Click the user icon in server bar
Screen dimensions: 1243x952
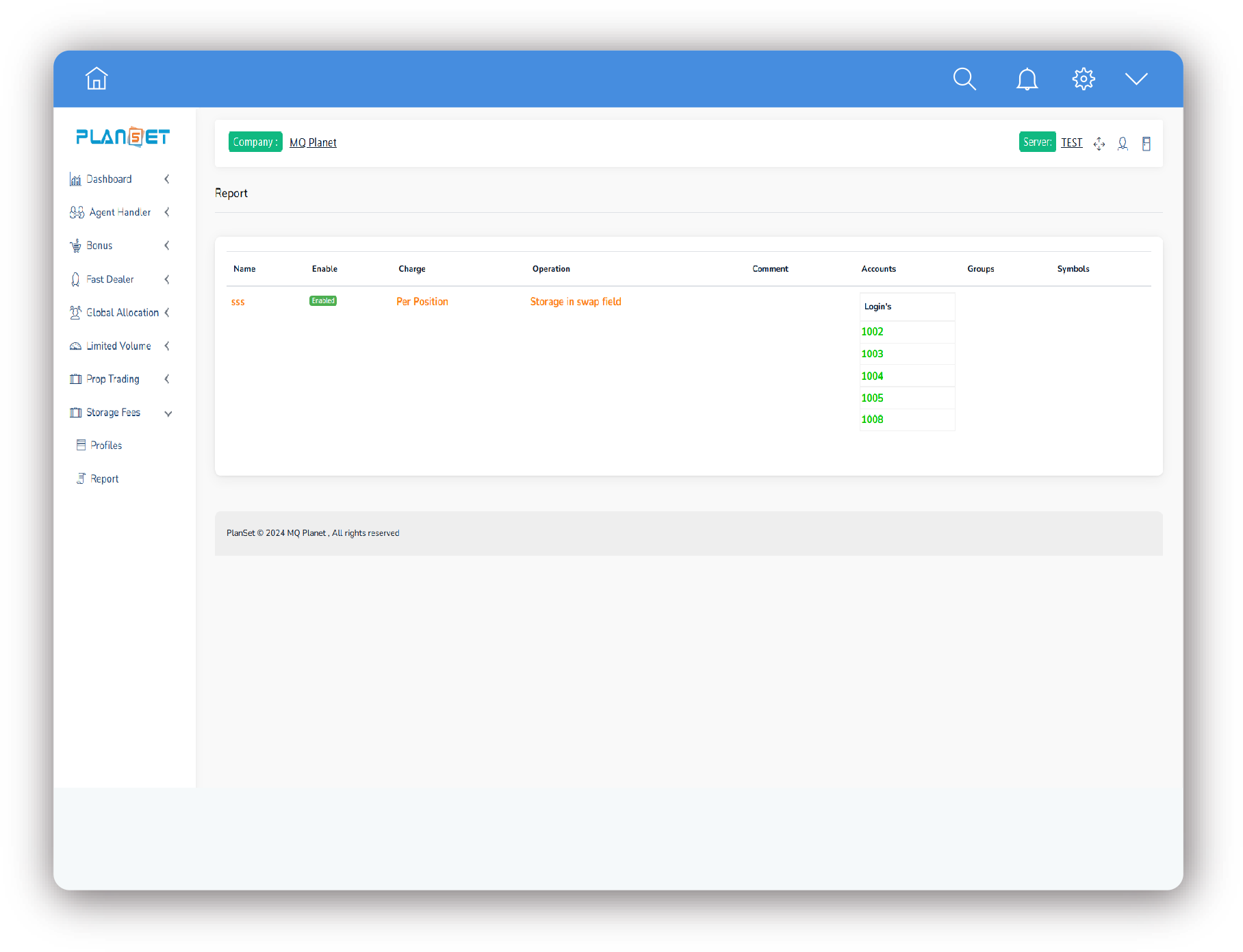1123,144
